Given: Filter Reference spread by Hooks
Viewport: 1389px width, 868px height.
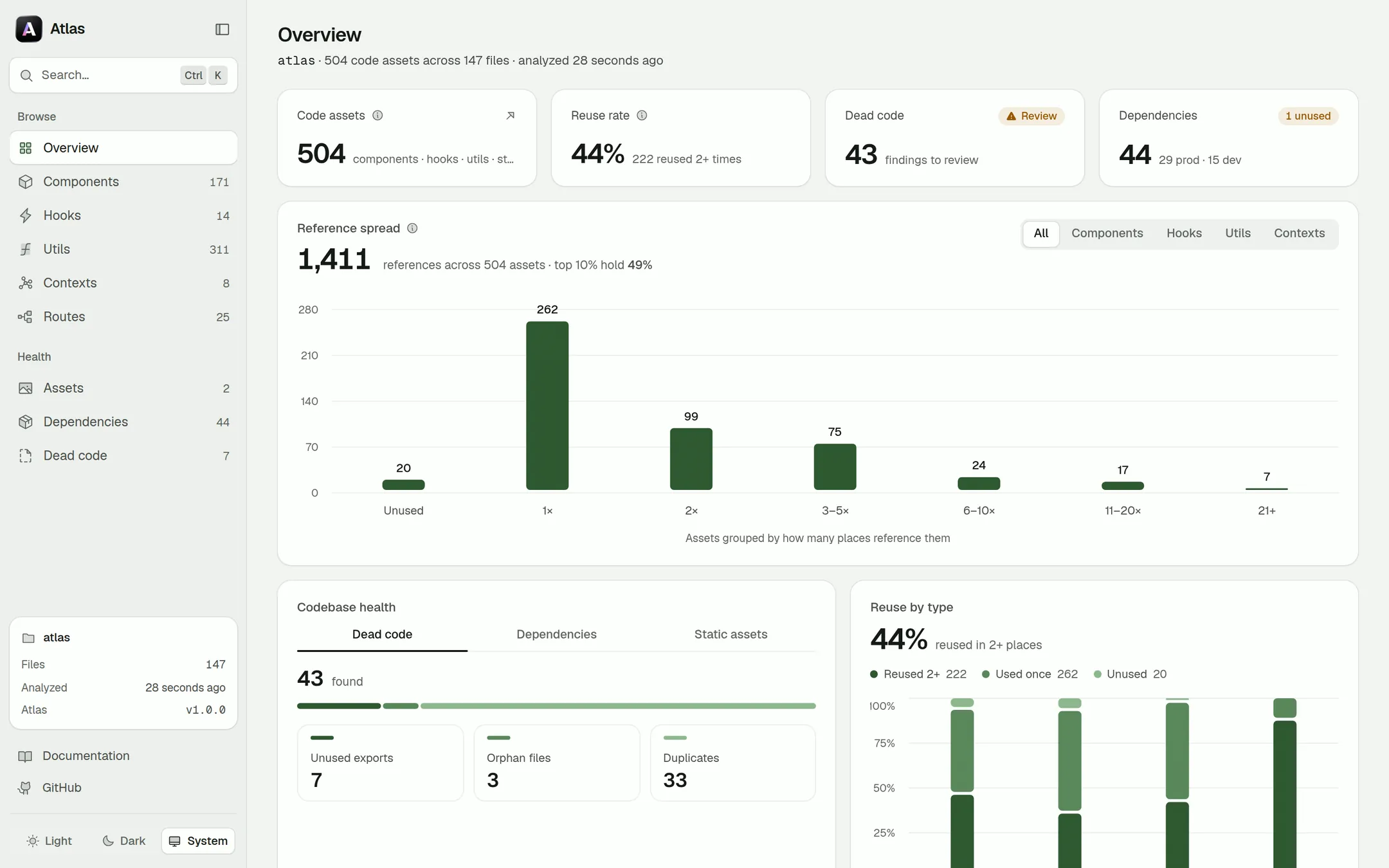Looking at the screenshot, I should [1184, 233].
